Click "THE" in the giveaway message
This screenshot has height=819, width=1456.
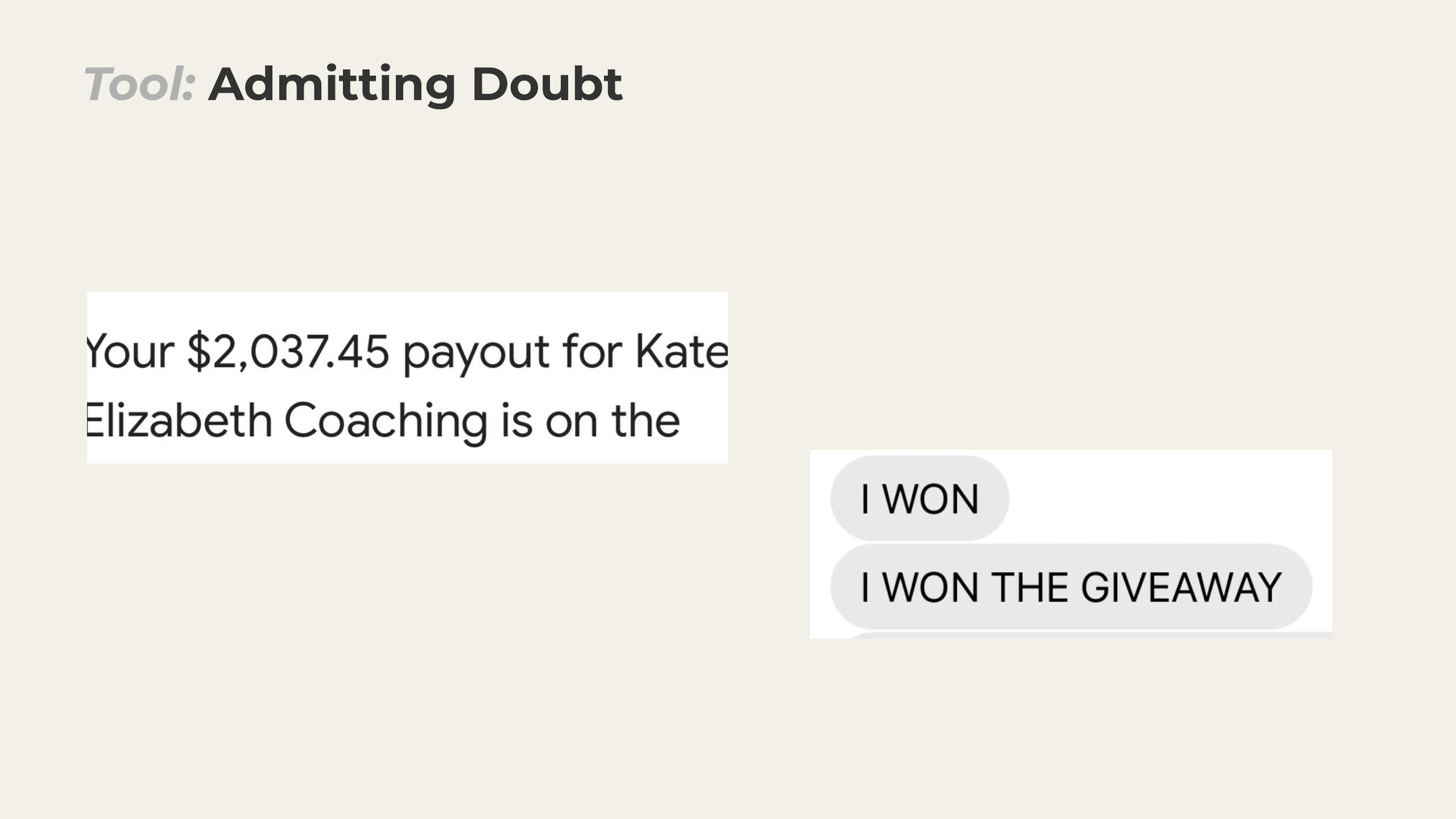coord(1029,587)
